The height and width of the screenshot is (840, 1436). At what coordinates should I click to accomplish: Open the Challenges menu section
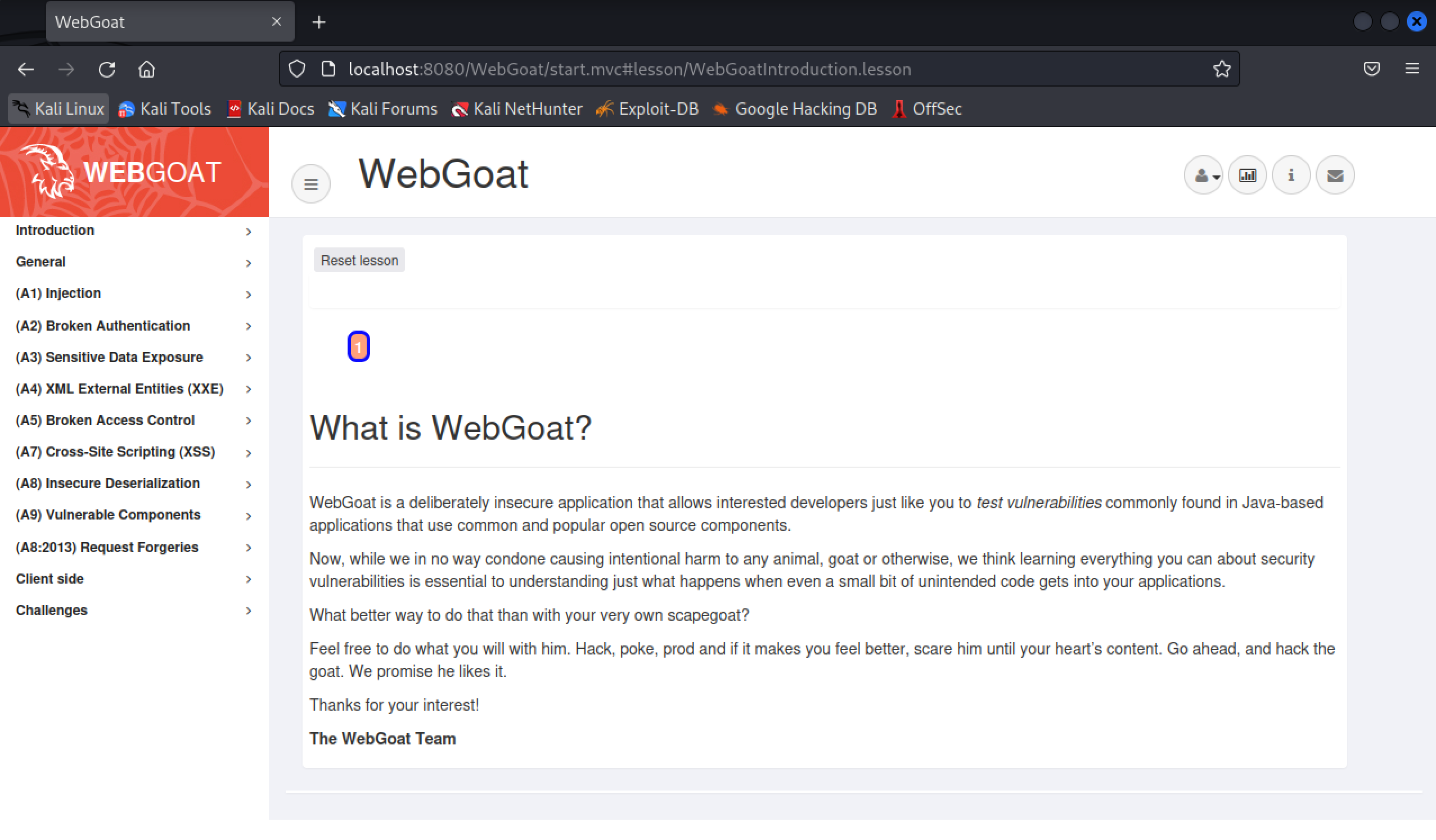point(51,611)
